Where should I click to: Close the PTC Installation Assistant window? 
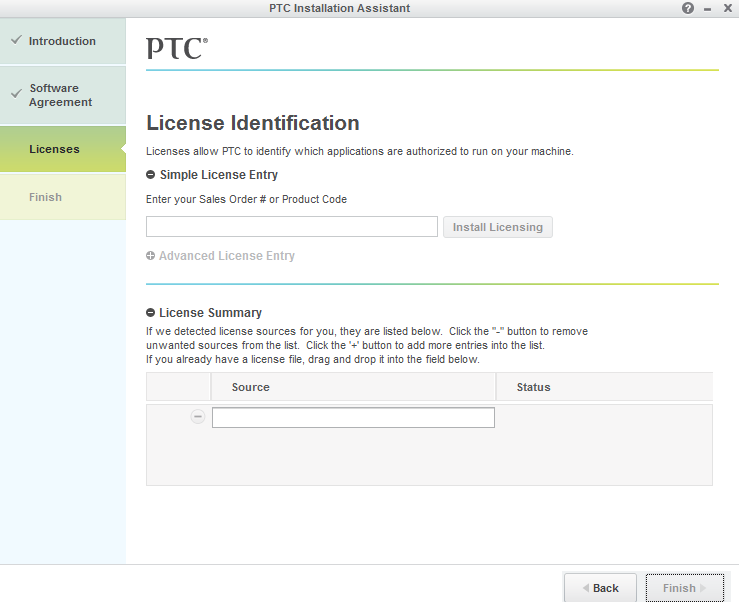click(728, 8)
